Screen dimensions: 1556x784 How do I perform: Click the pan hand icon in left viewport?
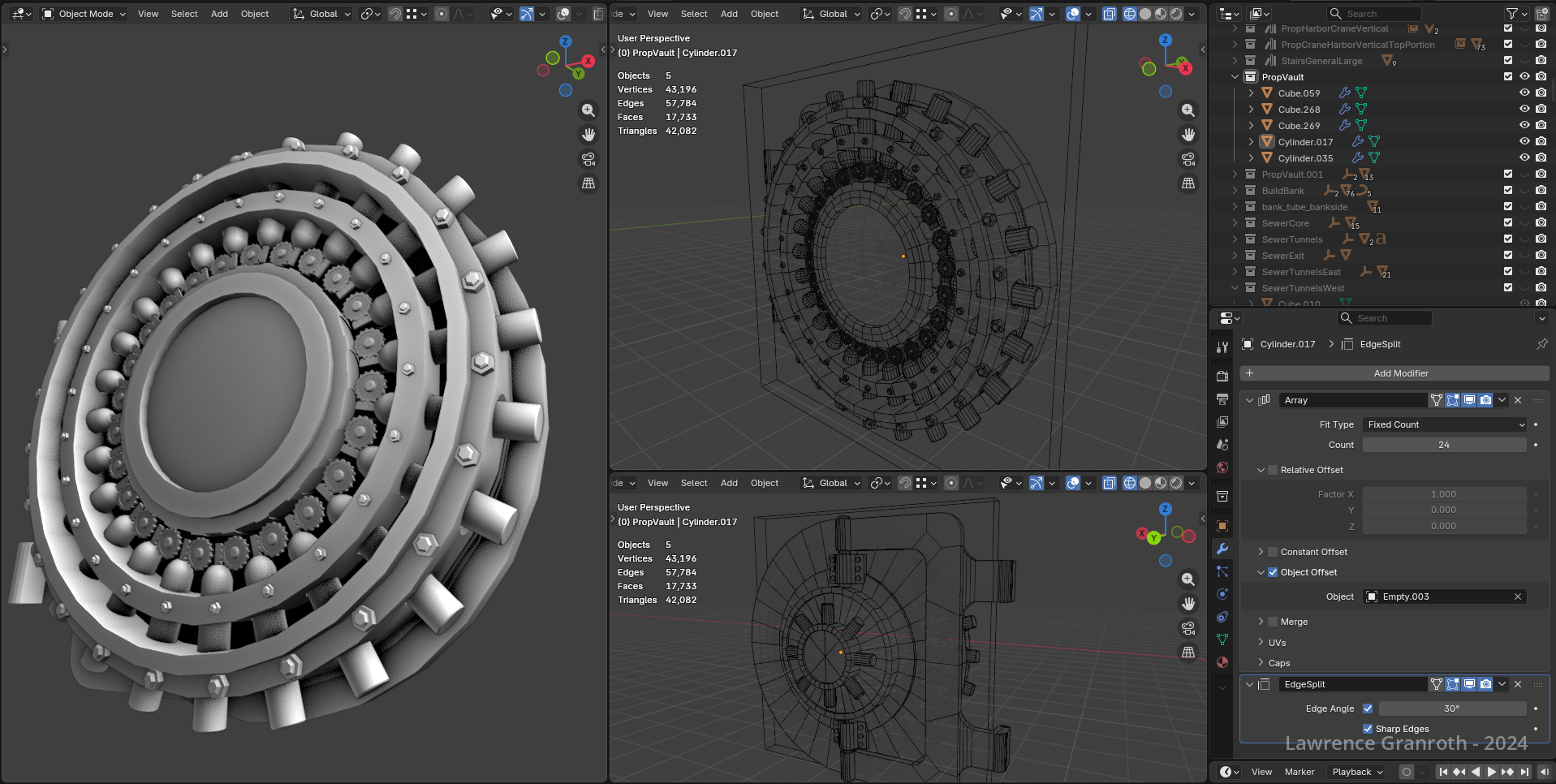(x=588, y=135)
